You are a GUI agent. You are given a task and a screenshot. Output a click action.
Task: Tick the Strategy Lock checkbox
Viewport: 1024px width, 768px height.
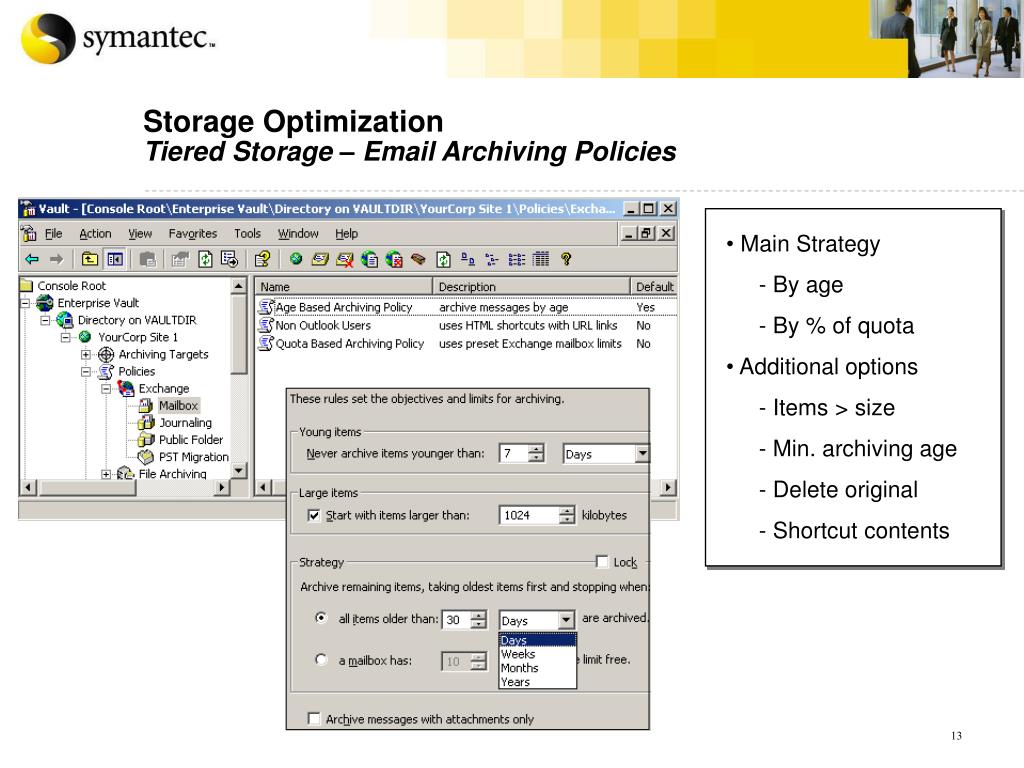(x=601, y=562)
